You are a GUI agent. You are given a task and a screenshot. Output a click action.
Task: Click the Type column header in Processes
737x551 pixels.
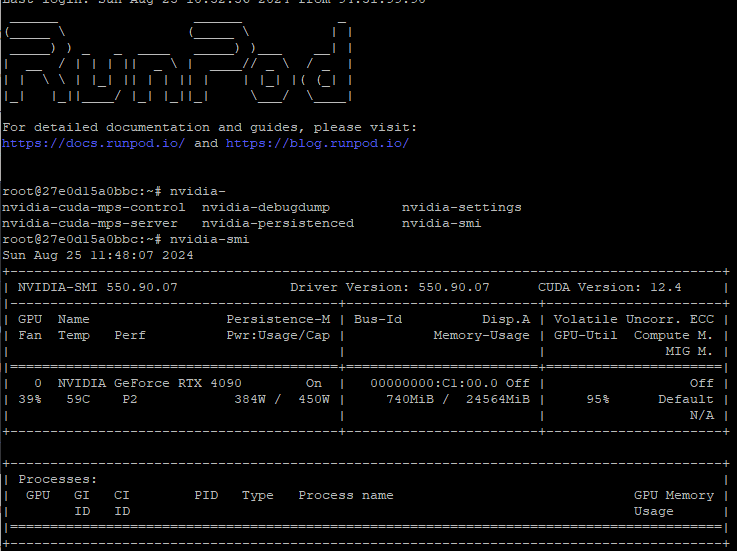258,495
